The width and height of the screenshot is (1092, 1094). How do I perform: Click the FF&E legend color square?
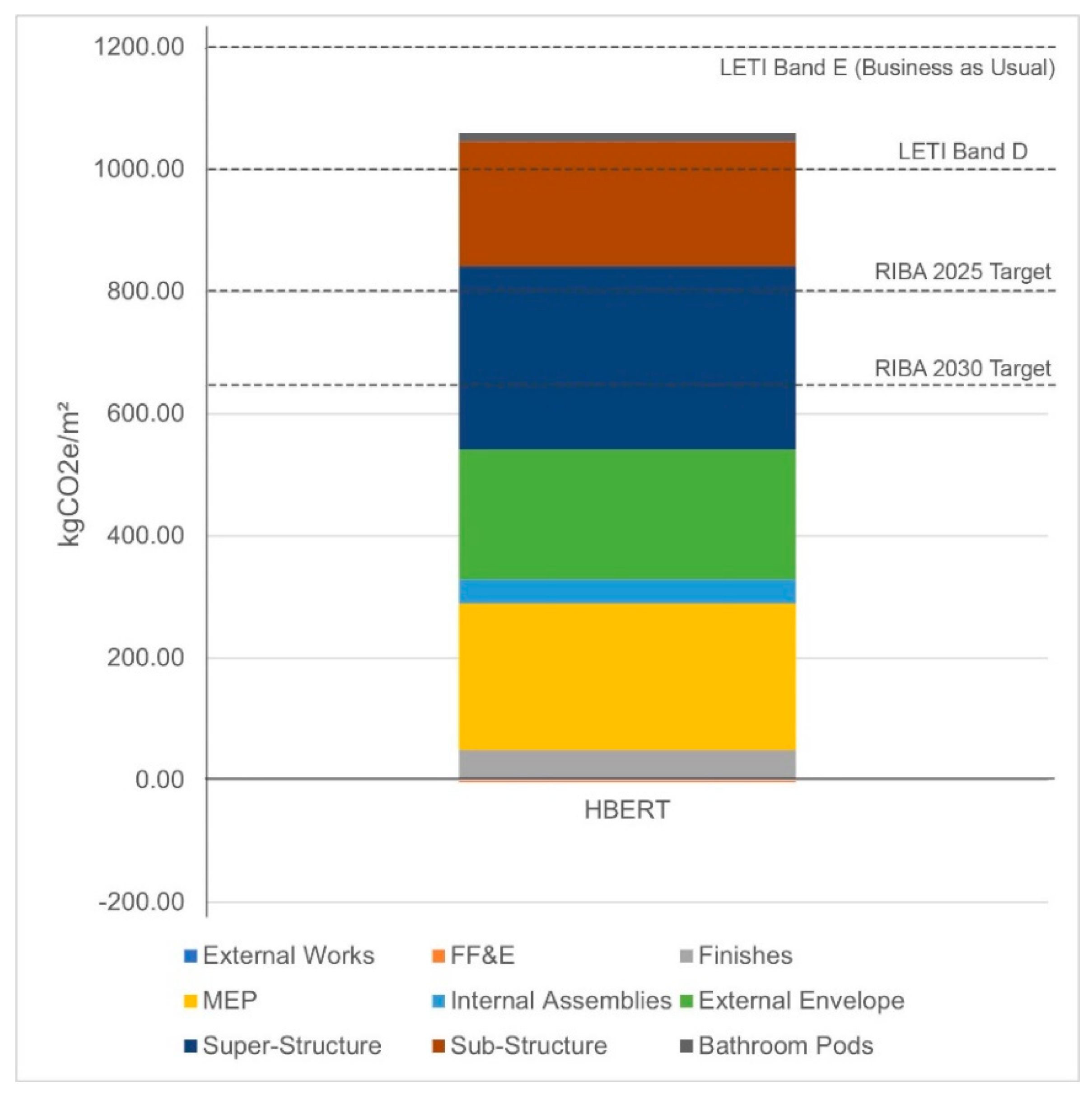pyautogui.click(x=438, y=956)
